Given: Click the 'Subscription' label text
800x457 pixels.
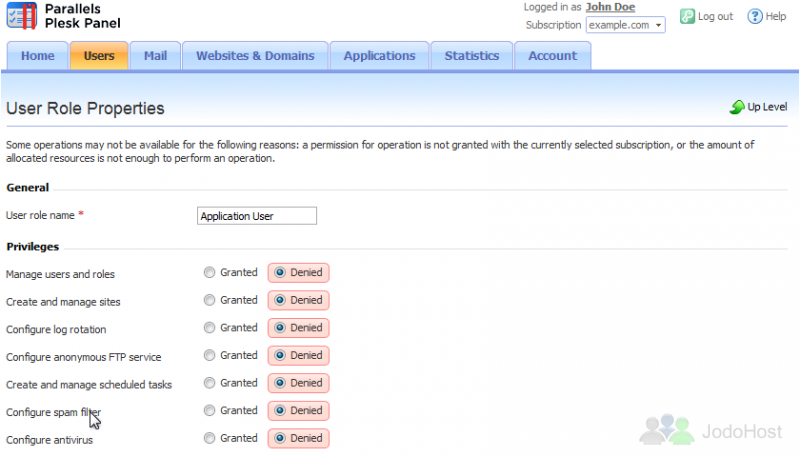Looking at the screenshot, I should pyautogui.click(x=554, y=25).
